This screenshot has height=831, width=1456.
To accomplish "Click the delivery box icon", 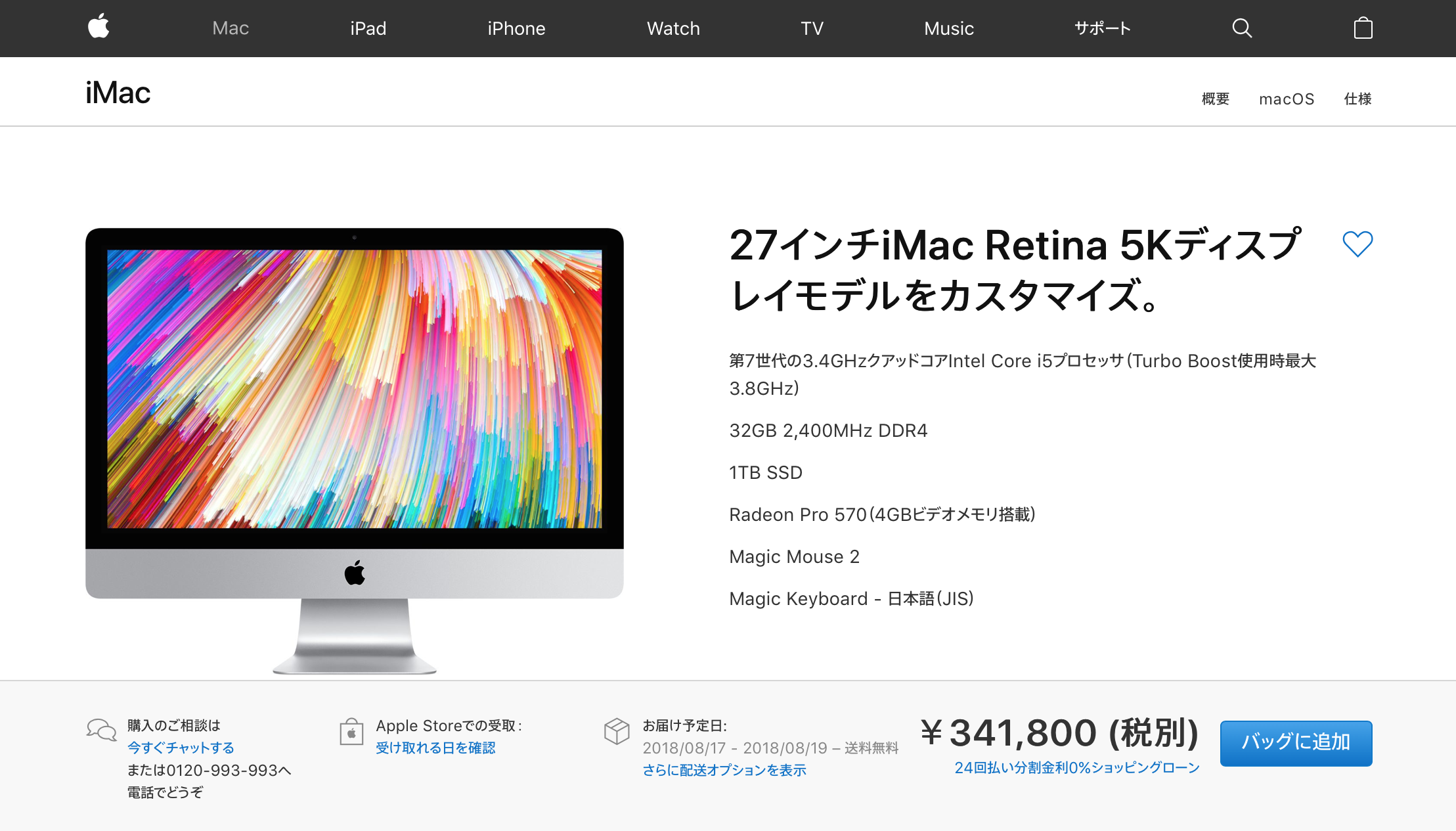I will point(617,730).
